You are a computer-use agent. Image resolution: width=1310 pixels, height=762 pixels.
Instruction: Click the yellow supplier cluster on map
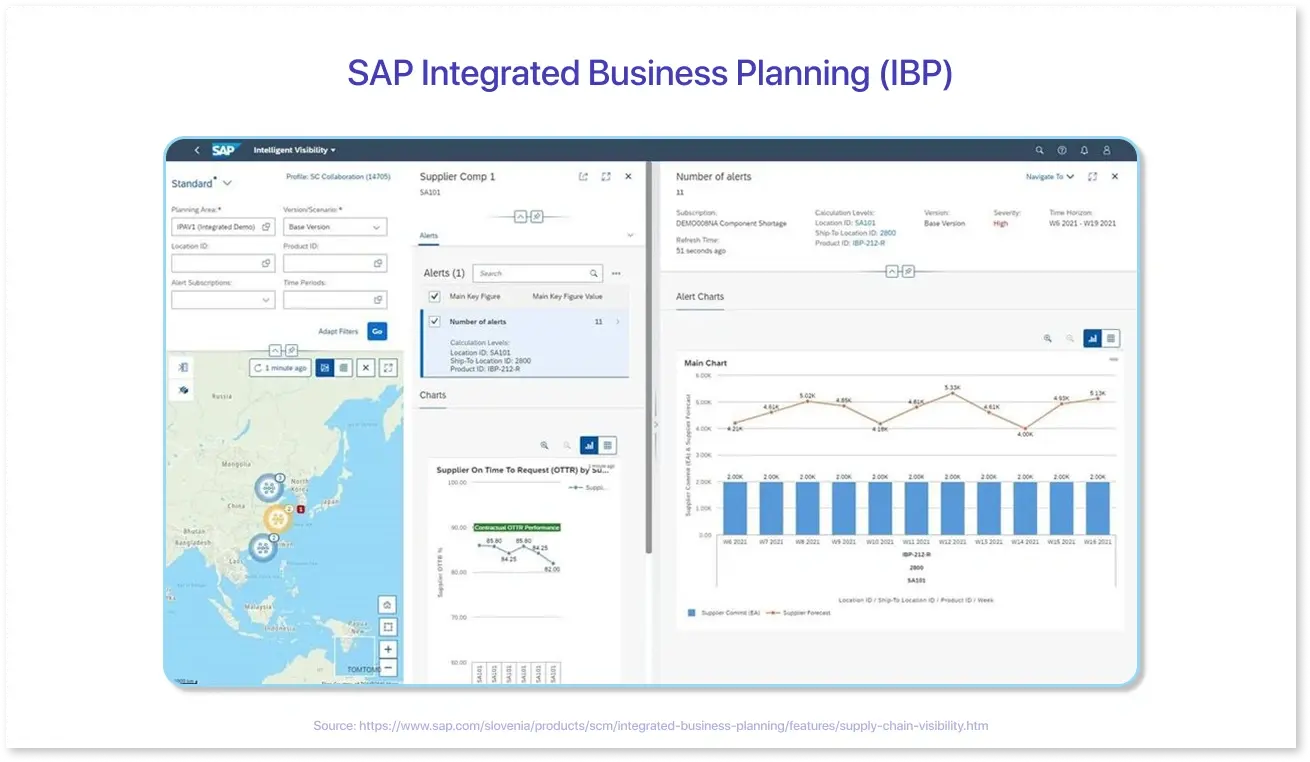point(277,518)
